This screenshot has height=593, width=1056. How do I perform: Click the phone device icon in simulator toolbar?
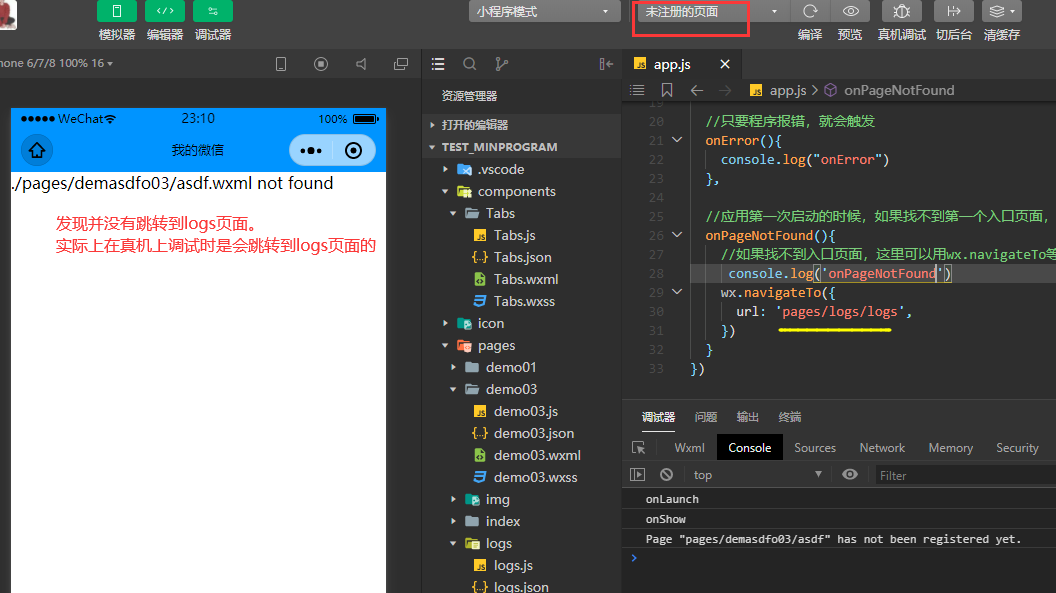281,64
